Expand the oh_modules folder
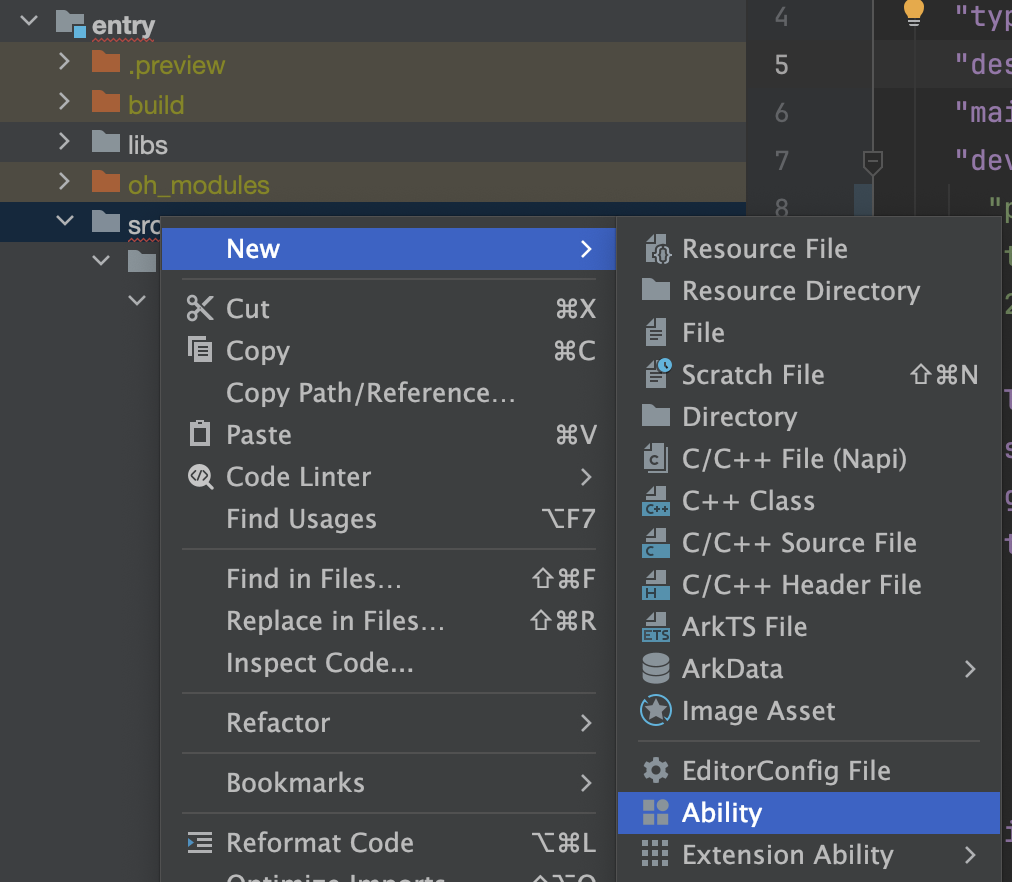Viewport: 1012px width, 882px height. tap(64, 181)
